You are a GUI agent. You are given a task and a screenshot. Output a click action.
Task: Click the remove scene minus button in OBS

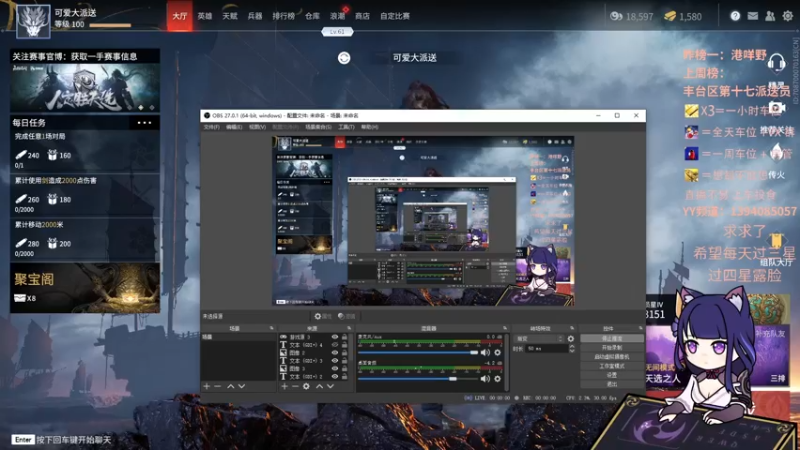218,386
